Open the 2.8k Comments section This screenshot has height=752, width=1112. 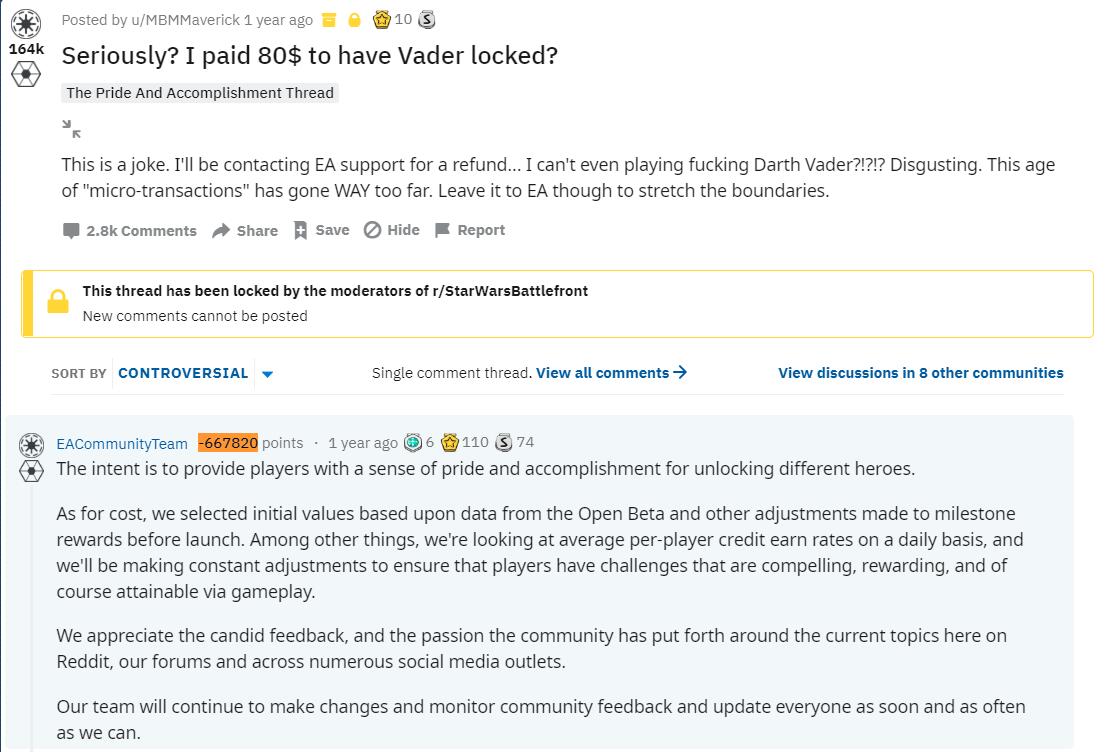pyautogui.click(x=130, y=230)
